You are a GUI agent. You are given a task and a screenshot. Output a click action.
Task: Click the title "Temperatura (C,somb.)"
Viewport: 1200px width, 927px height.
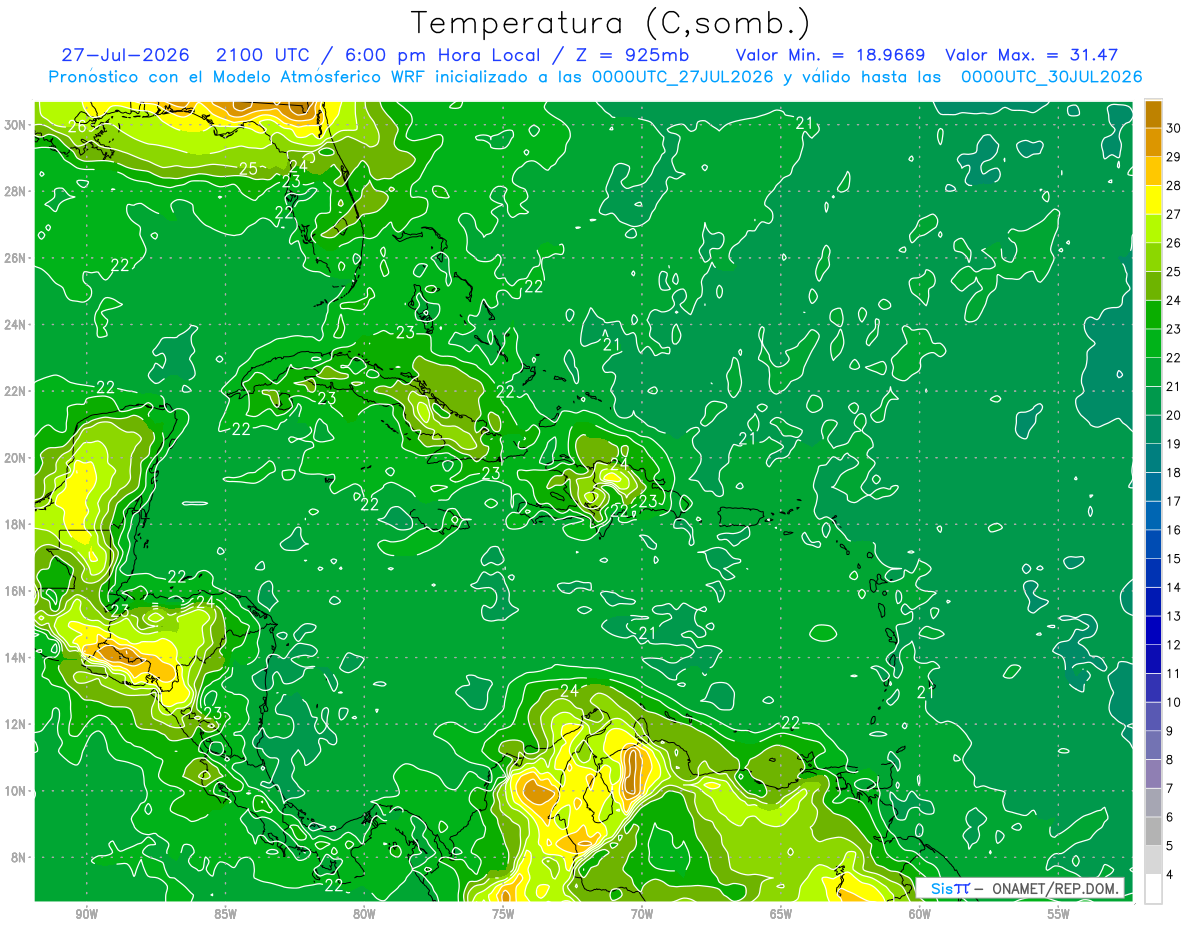(x=611, y=23)
